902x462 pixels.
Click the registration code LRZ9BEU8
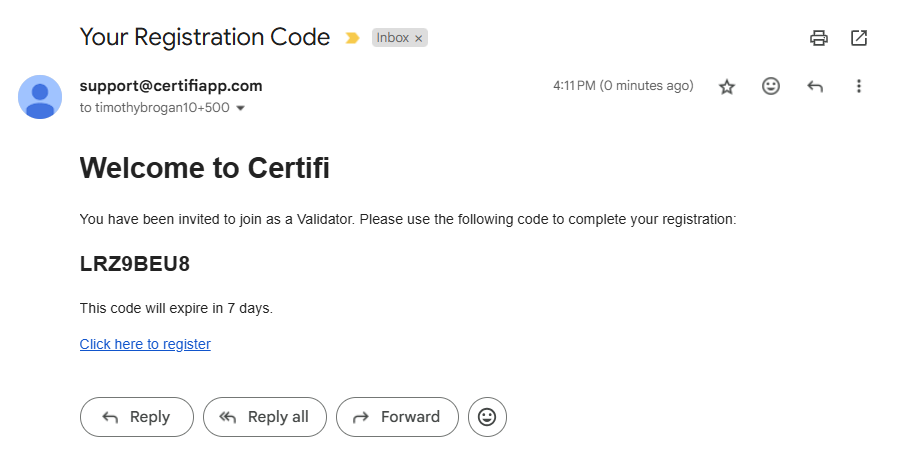click(x=135, y=265)
